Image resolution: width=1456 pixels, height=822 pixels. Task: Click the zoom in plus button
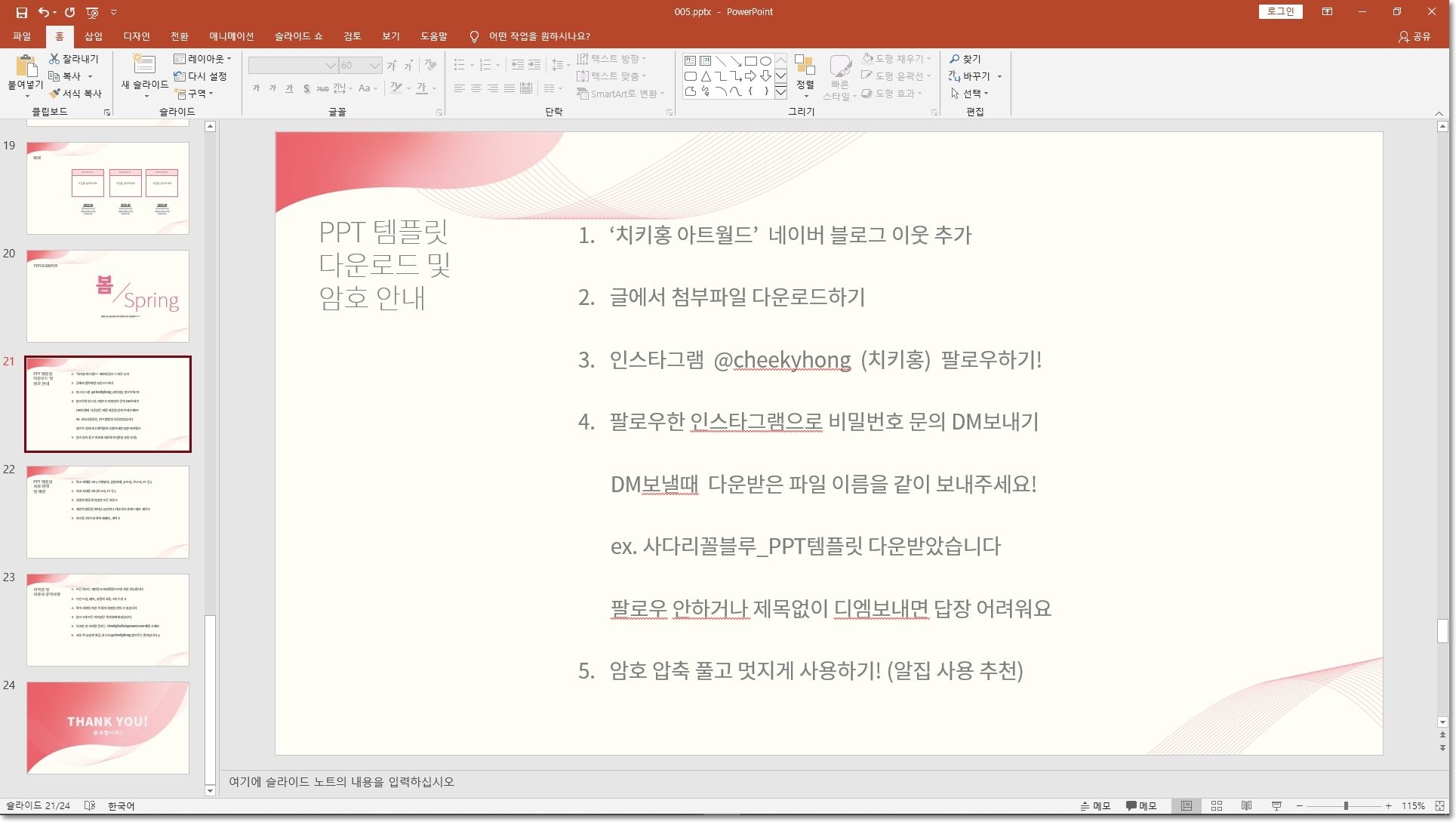tap(1388, 806)
